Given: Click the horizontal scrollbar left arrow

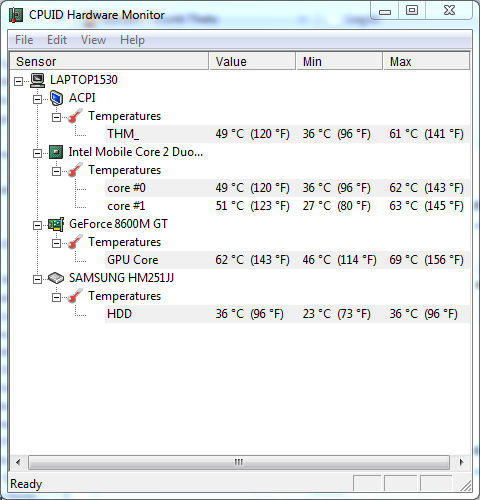Looking at the screenshot, I should coord(18,462).
